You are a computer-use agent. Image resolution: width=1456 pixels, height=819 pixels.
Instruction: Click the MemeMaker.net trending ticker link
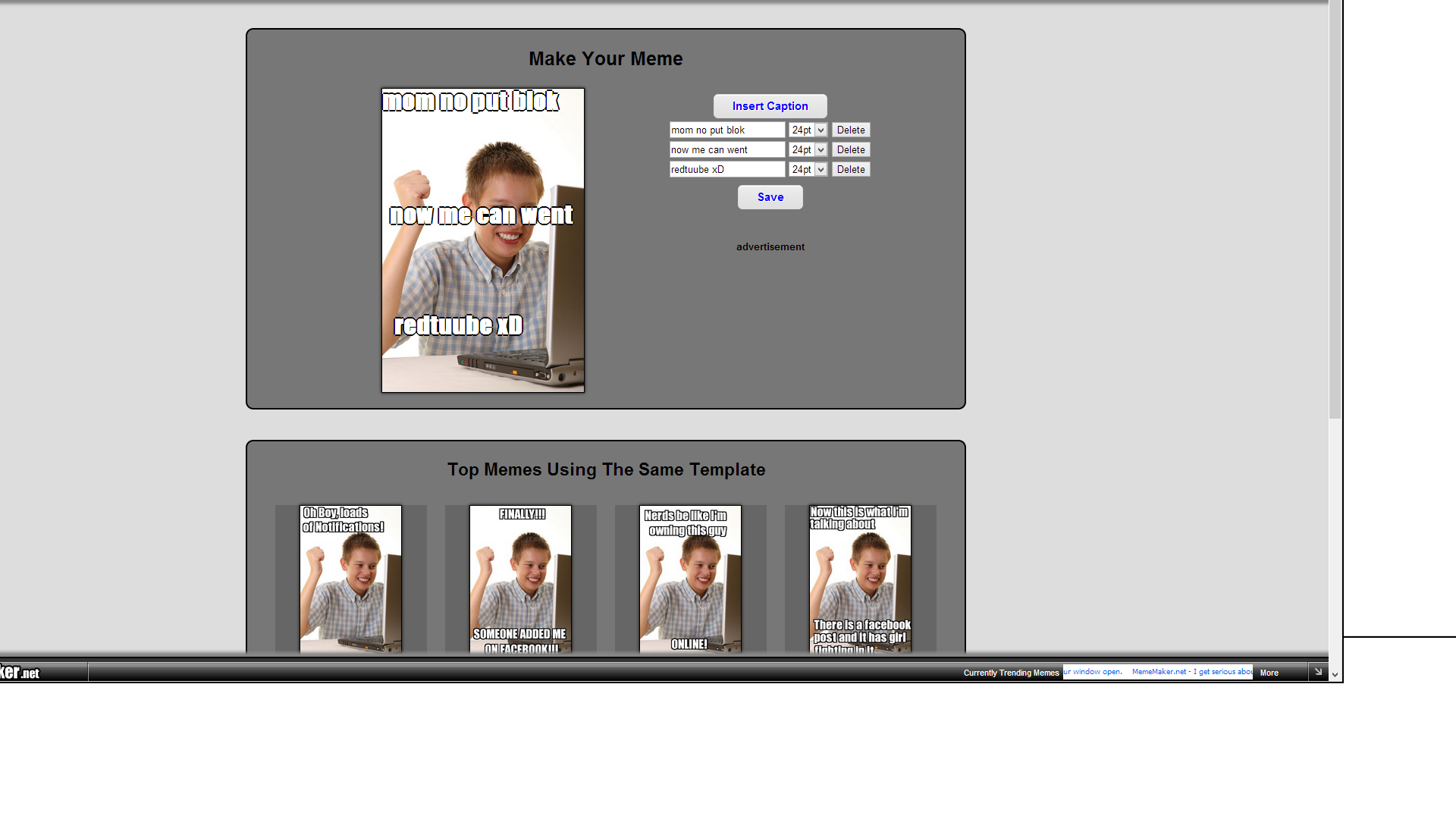click(1192, 672)
